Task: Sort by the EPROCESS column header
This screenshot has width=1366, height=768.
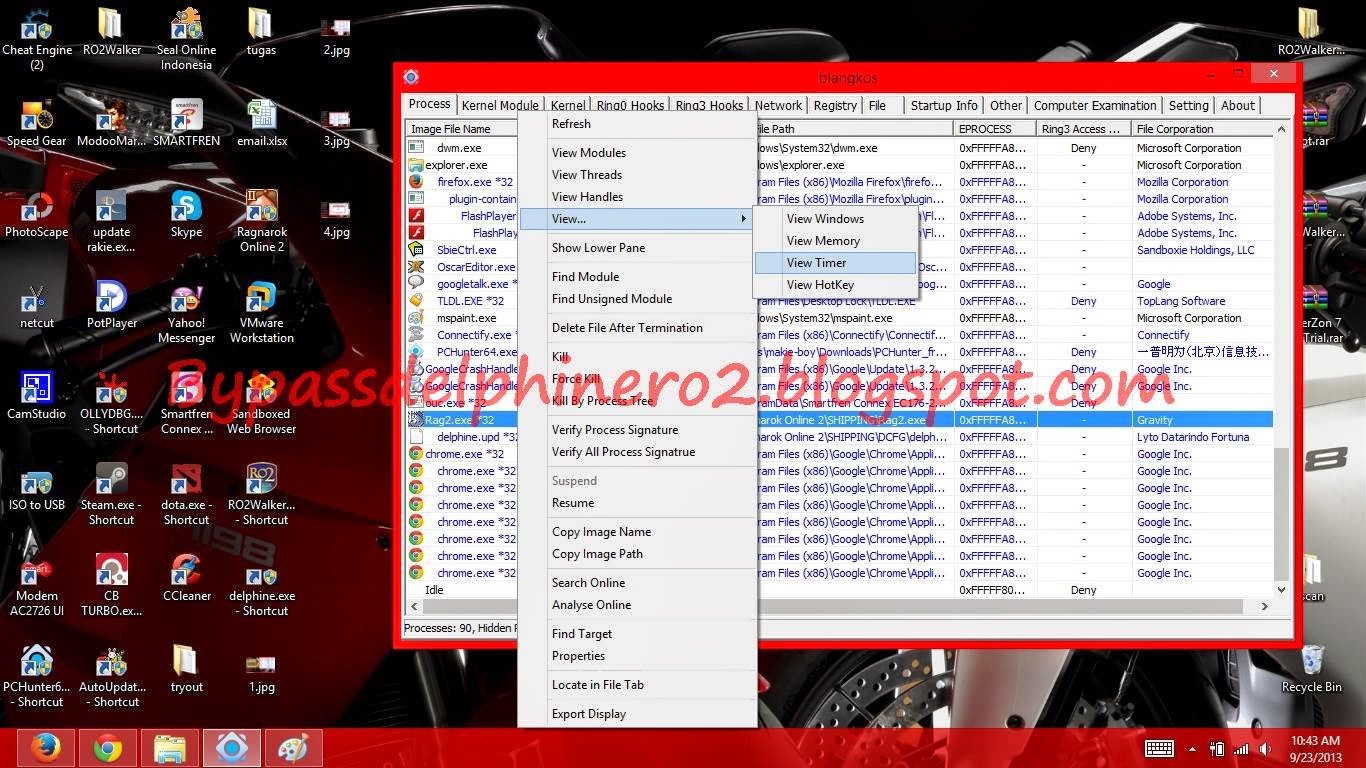Action: click(995, 129)
